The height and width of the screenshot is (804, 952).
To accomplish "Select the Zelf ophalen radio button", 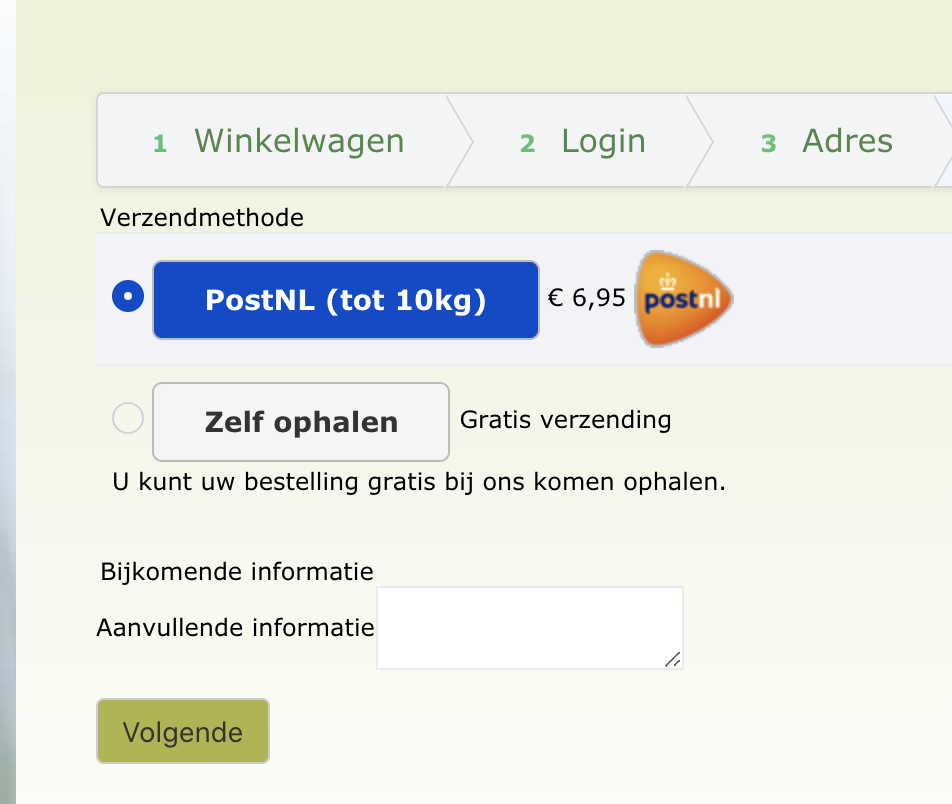I will point(128,417).
